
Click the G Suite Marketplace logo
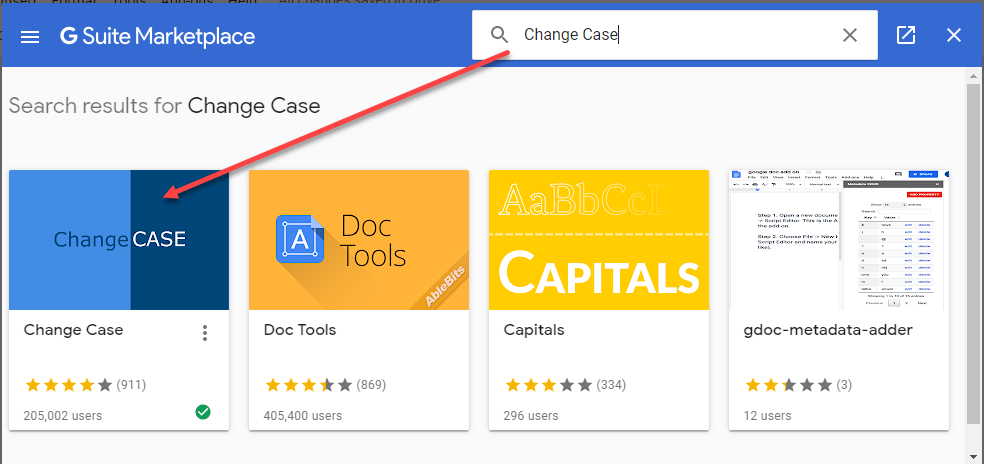tap(158, 36)
